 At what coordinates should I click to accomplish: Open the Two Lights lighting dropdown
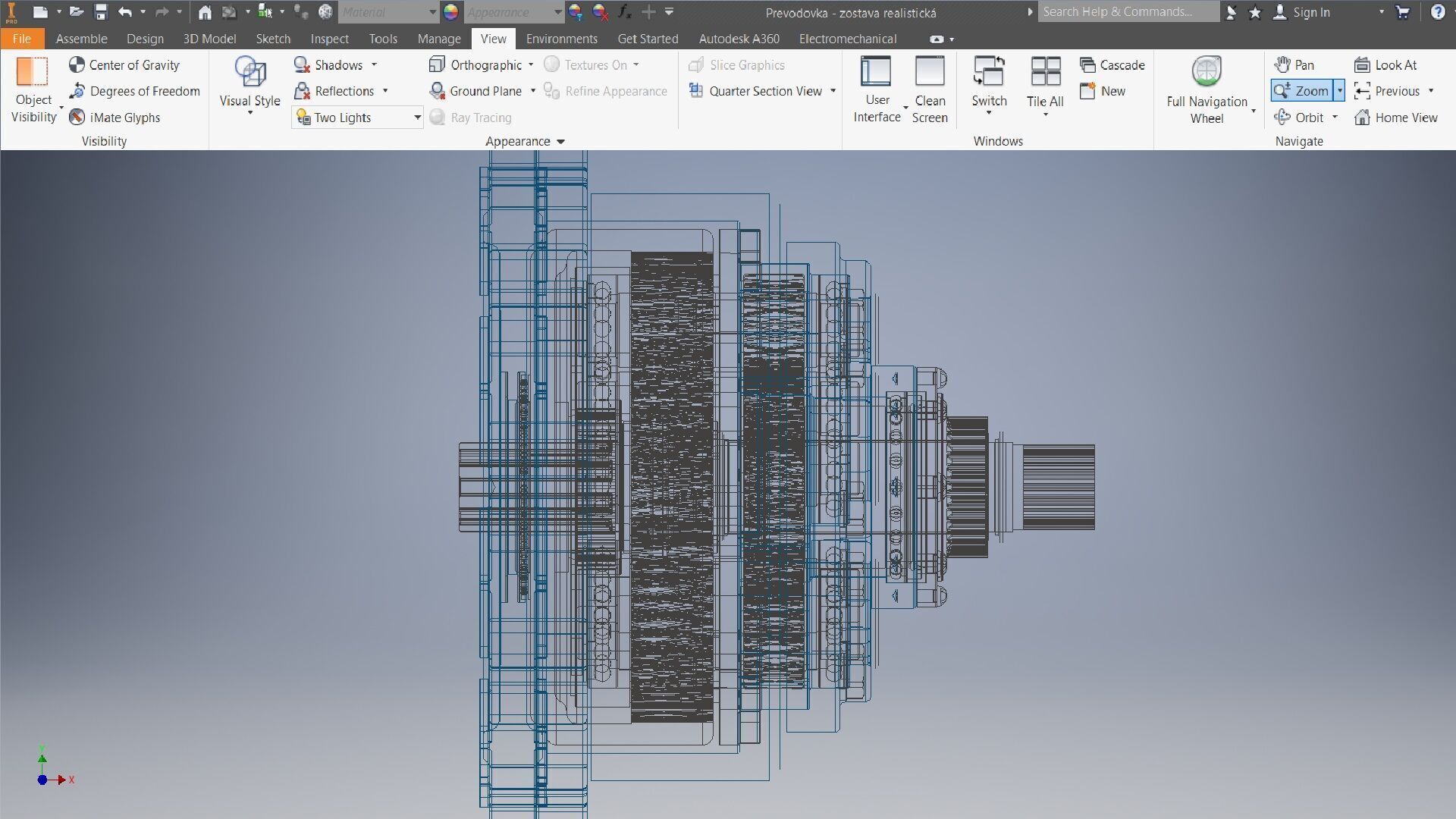[x=417, y=118]
